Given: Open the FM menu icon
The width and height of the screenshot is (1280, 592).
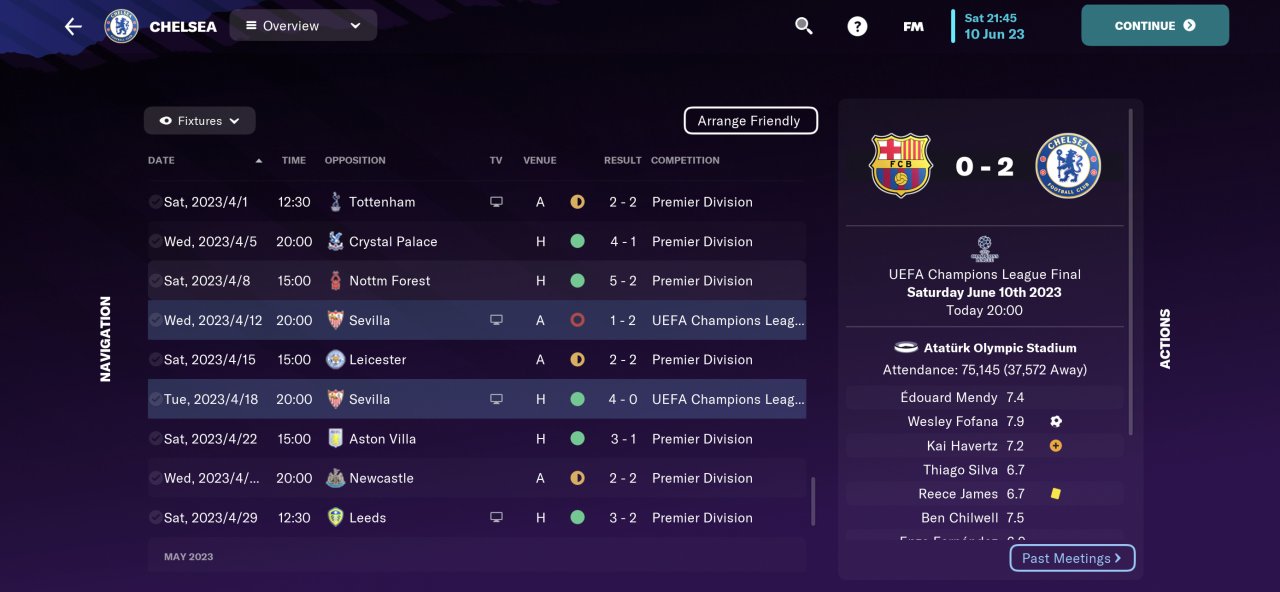Looking at the screenshot, I should pyautogui.click(x=913, y=27).
